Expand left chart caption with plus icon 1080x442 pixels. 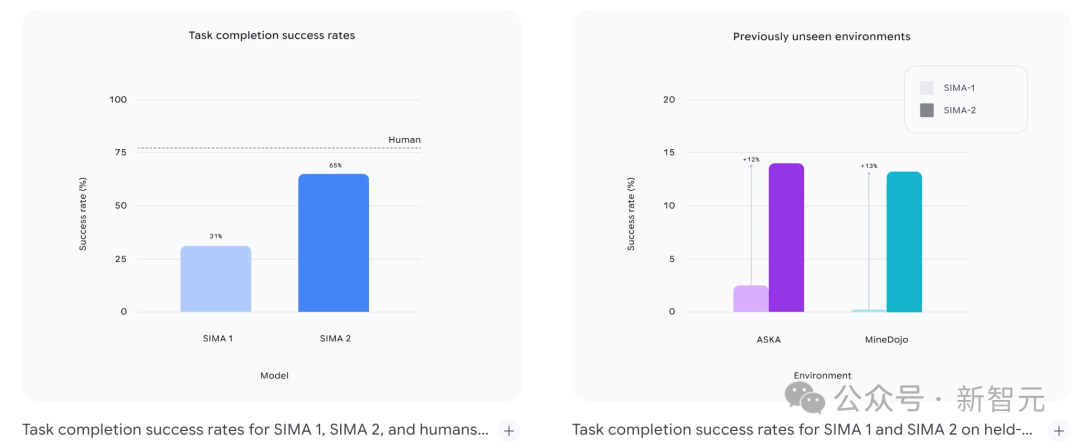pos(509,431)
